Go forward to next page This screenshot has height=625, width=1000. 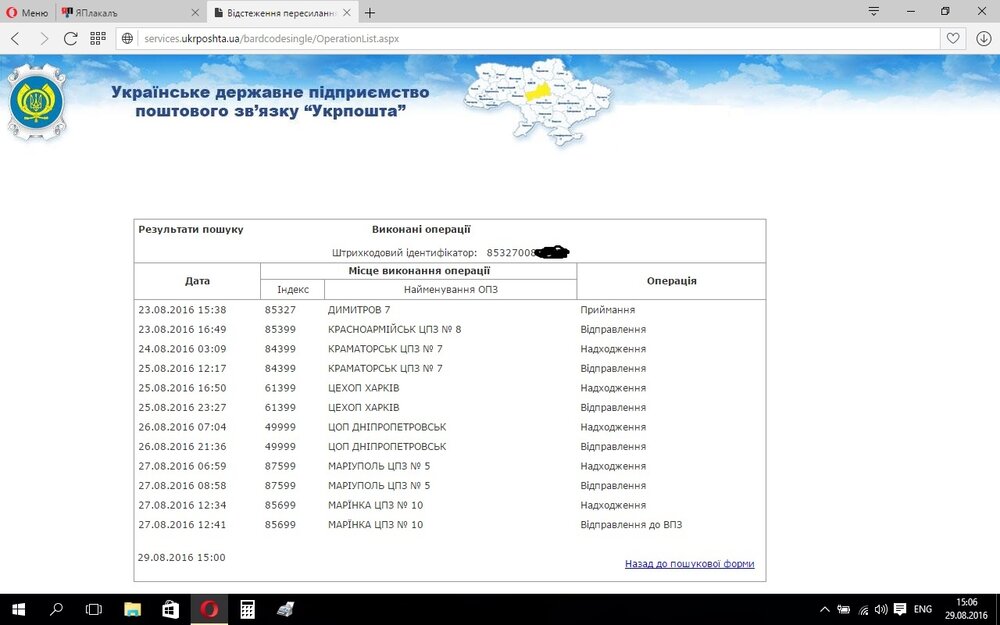(43, 38)
